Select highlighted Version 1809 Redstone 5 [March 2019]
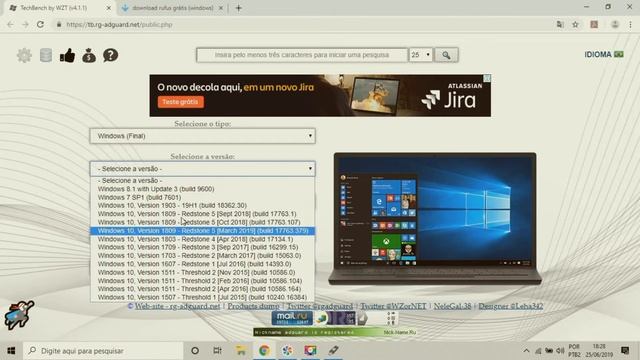 tap(202, 231)
